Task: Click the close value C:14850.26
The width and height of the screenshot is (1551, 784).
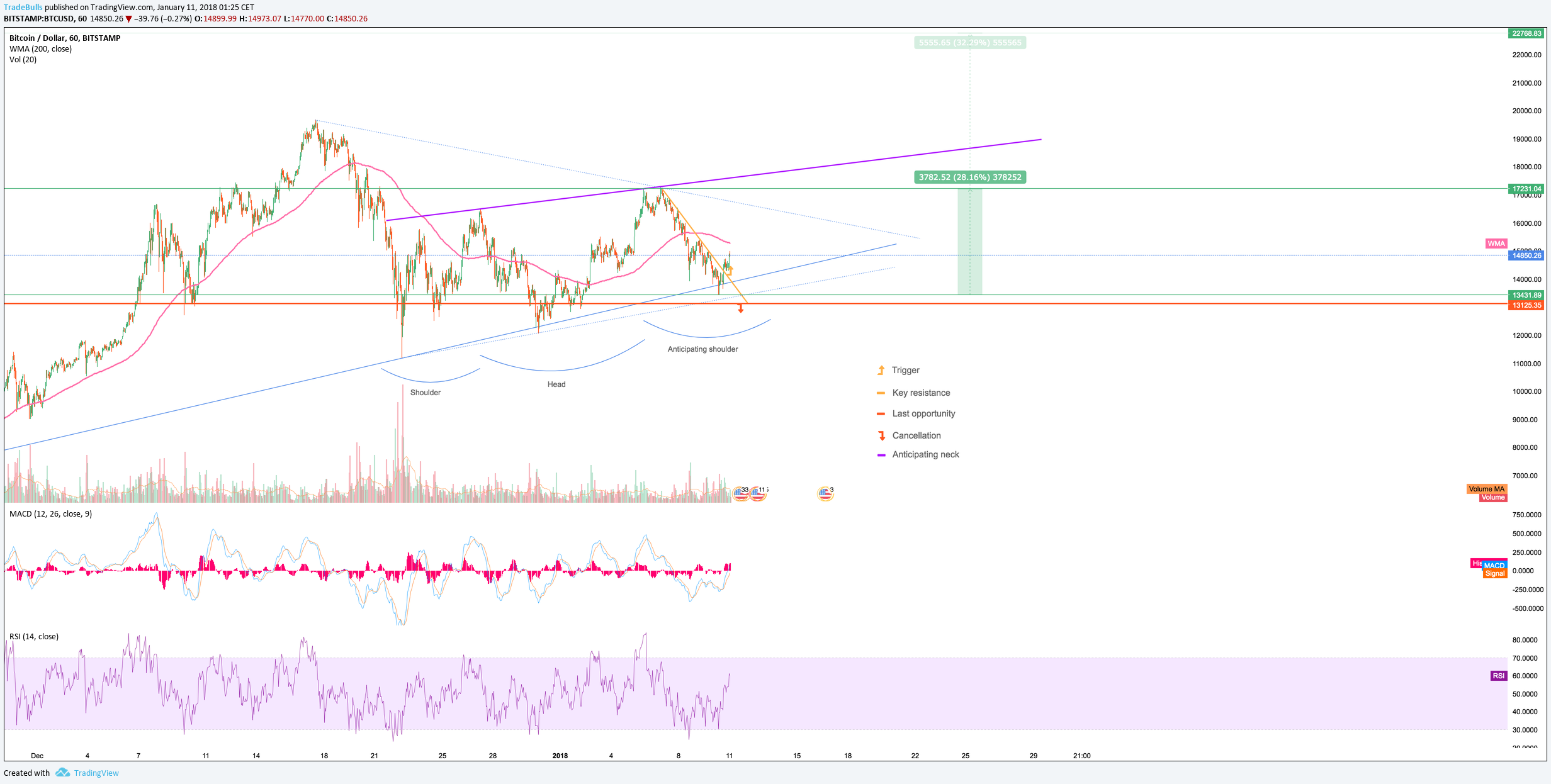Action: click(x=347, y=19)
